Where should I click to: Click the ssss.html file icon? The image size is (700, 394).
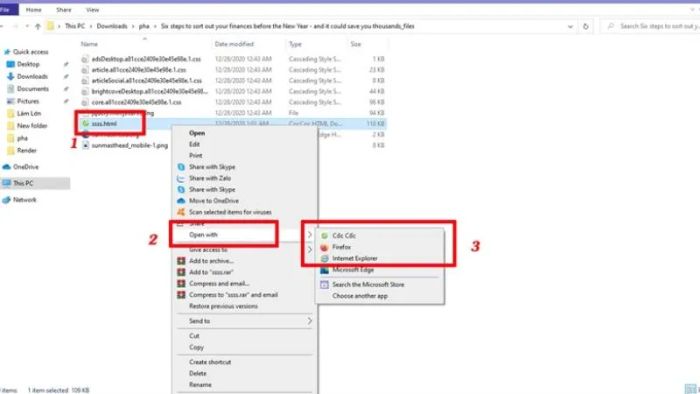click(85, 124)
